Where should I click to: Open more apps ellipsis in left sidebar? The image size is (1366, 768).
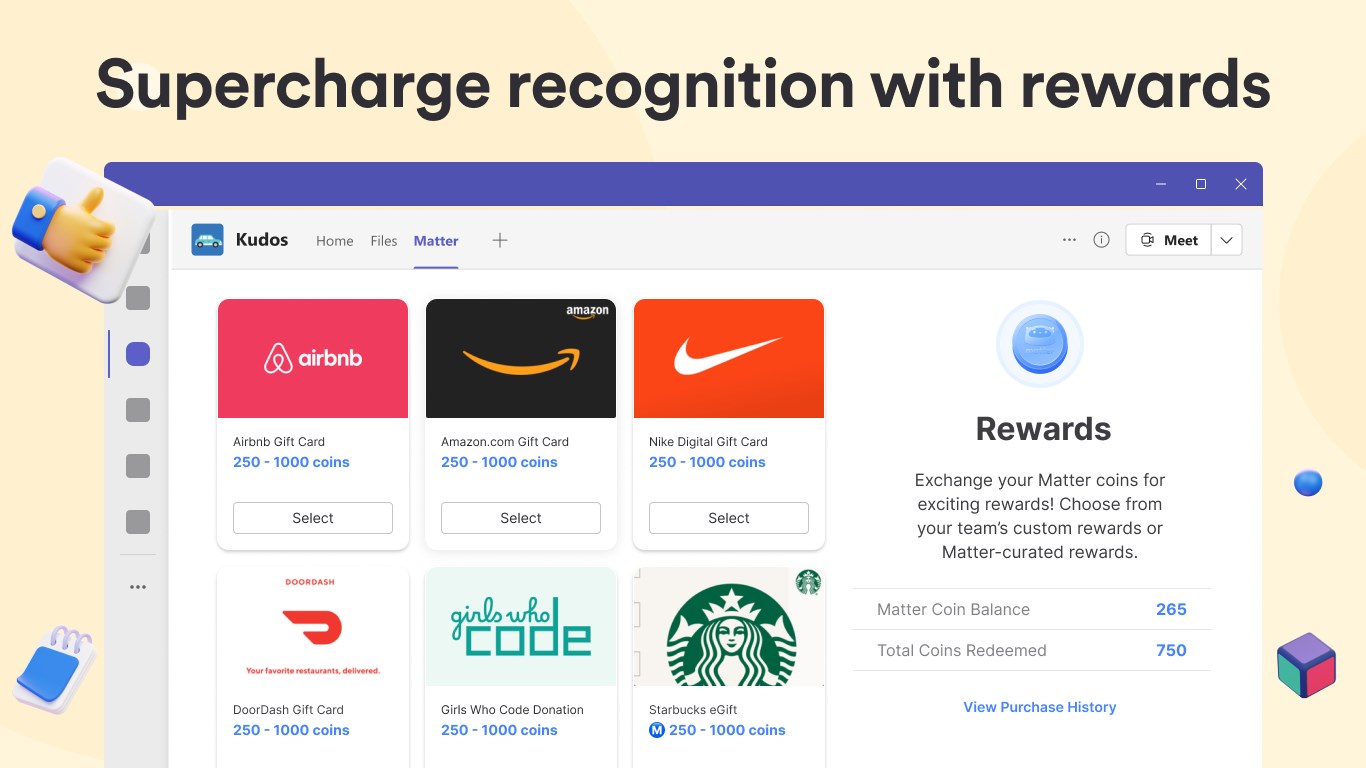click(x=138, y=587)
